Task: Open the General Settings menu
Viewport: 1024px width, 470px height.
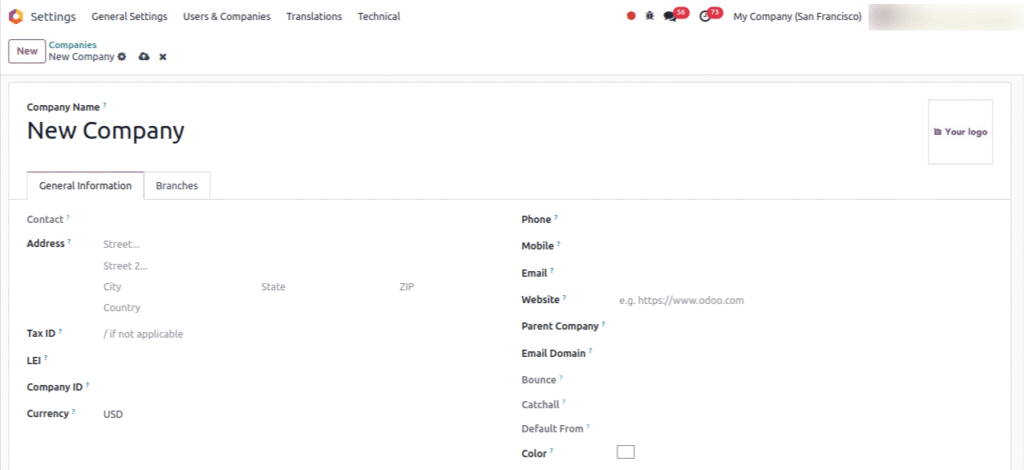Action: pyautogui.click(x=129, y=16)
